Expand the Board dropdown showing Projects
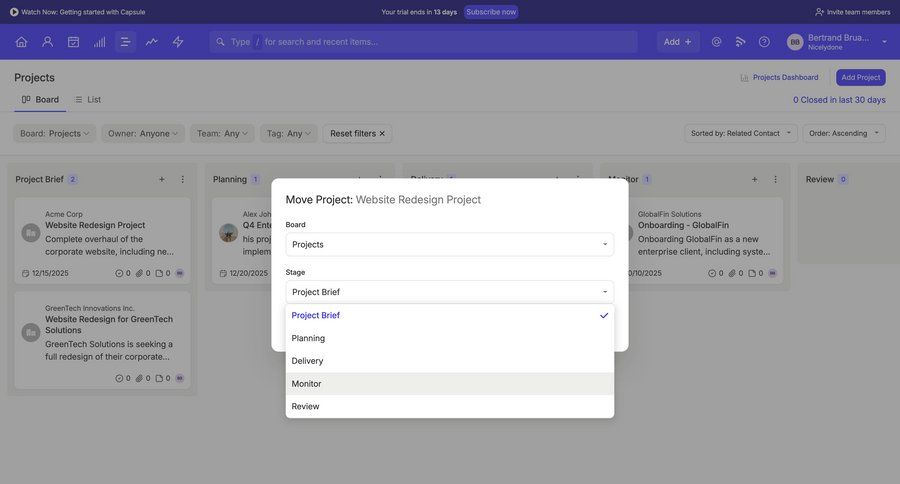 449,244
